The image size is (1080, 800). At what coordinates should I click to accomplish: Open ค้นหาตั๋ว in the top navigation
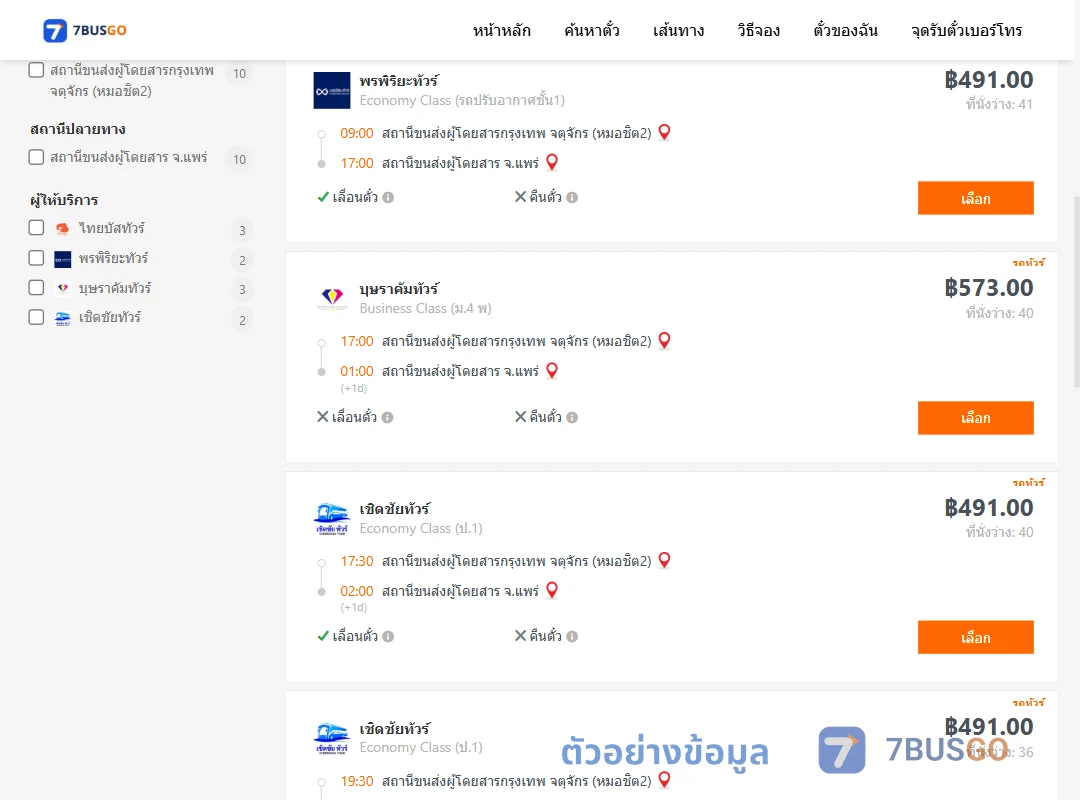(592, 30)
